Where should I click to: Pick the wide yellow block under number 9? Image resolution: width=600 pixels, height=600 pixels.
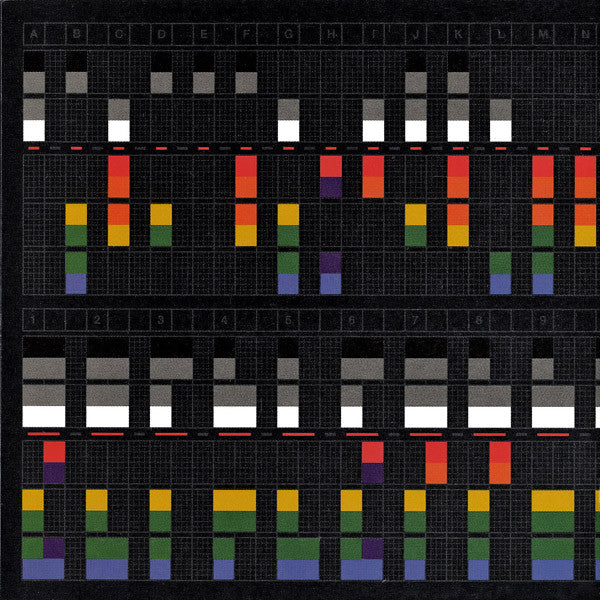coord(553,501)
